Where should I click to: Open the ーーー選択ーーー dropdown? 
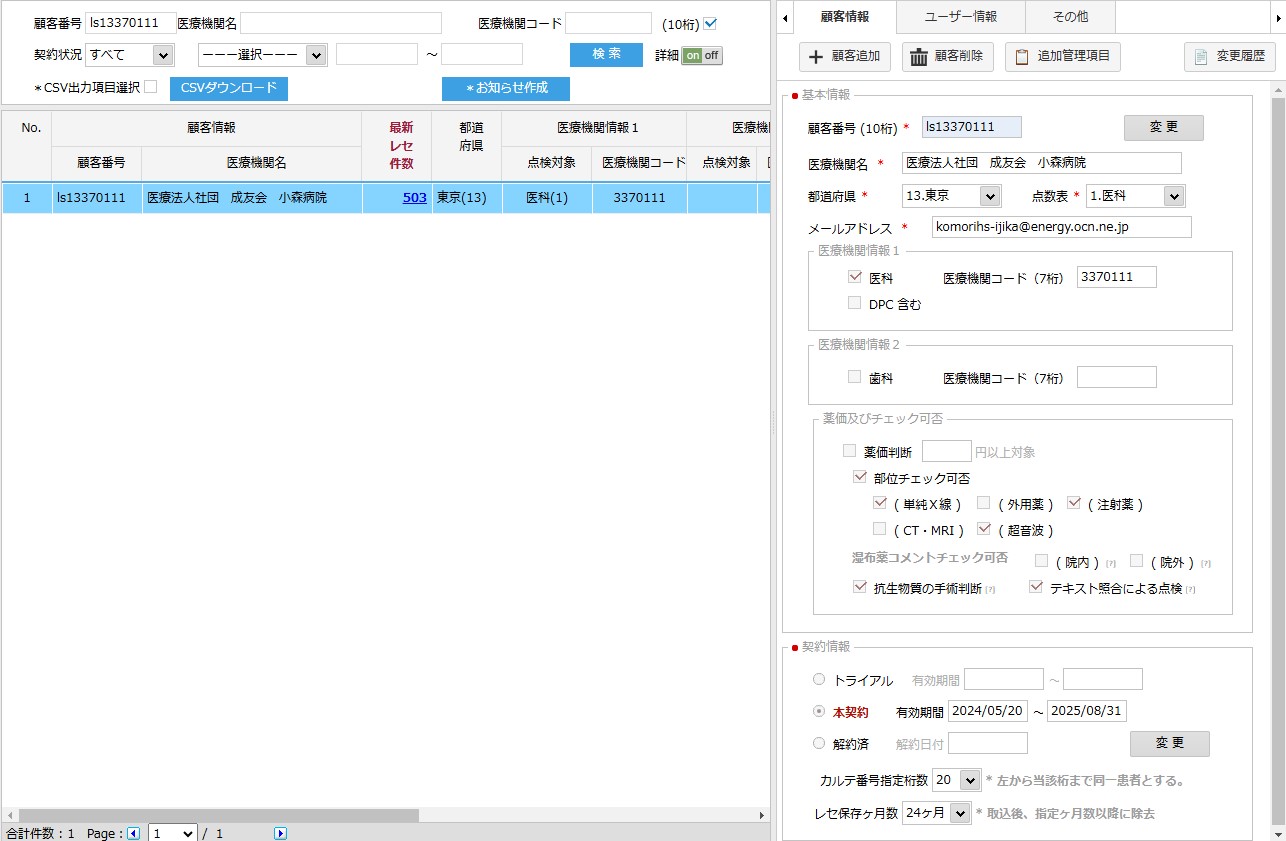262,55
